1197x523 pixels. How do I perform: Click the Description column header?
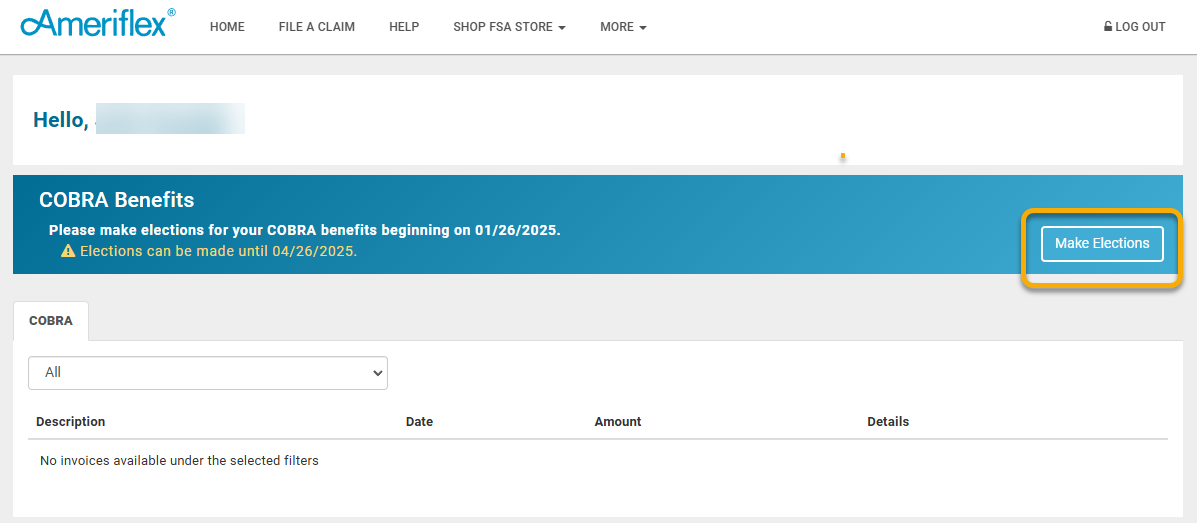[70, 421]
